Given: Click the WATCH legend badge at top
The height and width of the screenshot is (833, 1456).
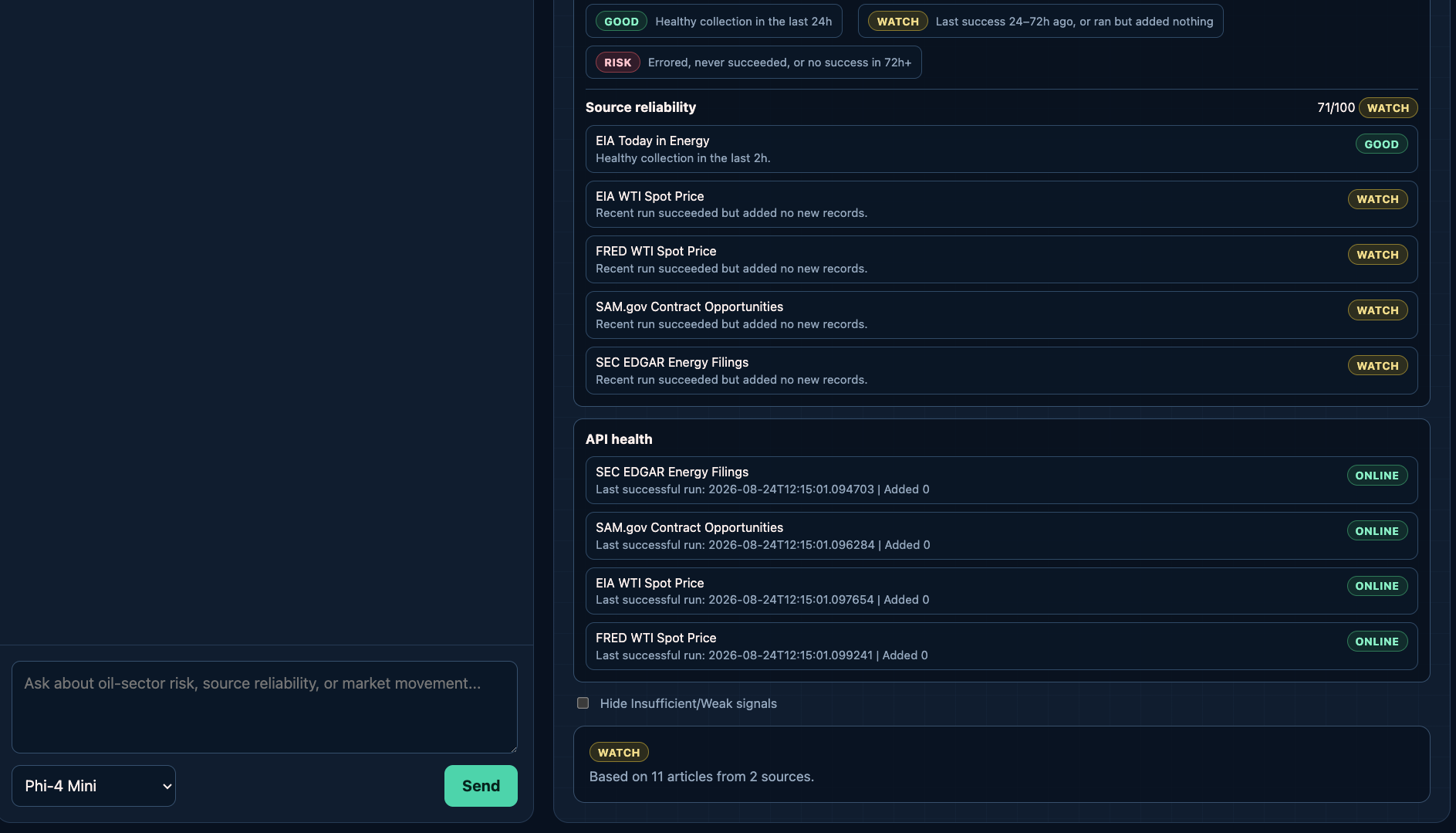Looking at the screenshot, I should click(898, 22).
